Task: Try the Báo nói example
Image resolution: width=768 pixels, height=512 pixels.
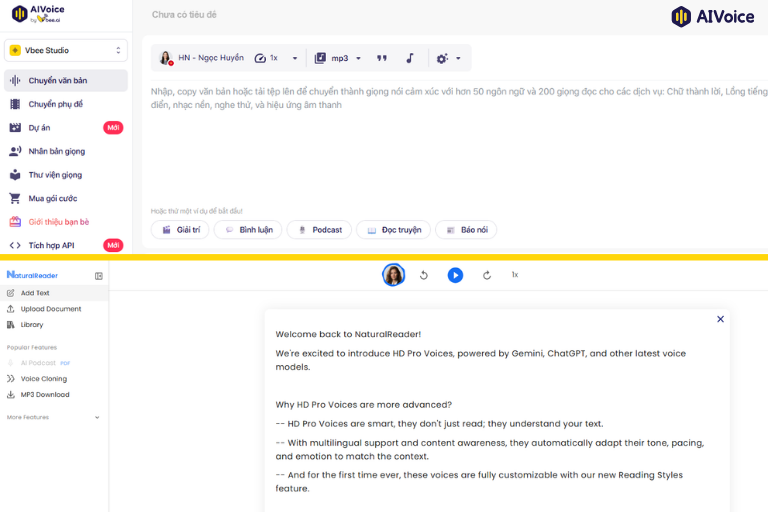Action: (x=466, y=230)
